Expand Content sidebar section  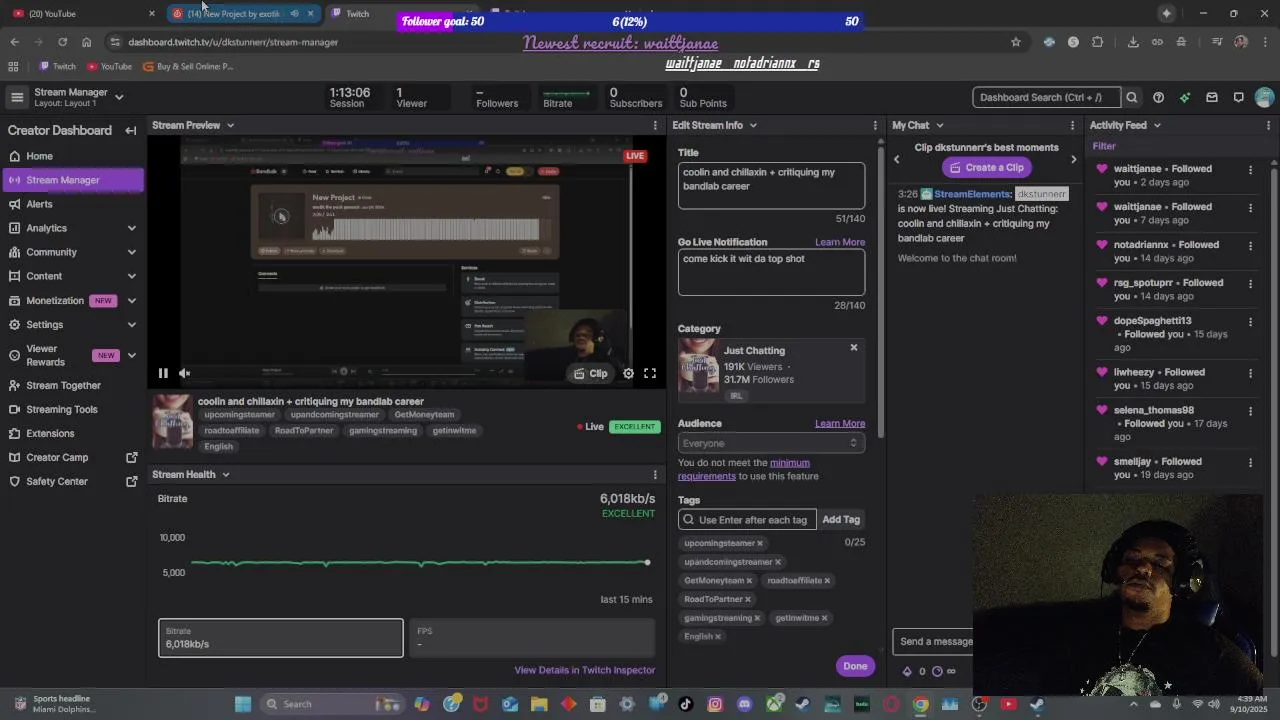132,276
